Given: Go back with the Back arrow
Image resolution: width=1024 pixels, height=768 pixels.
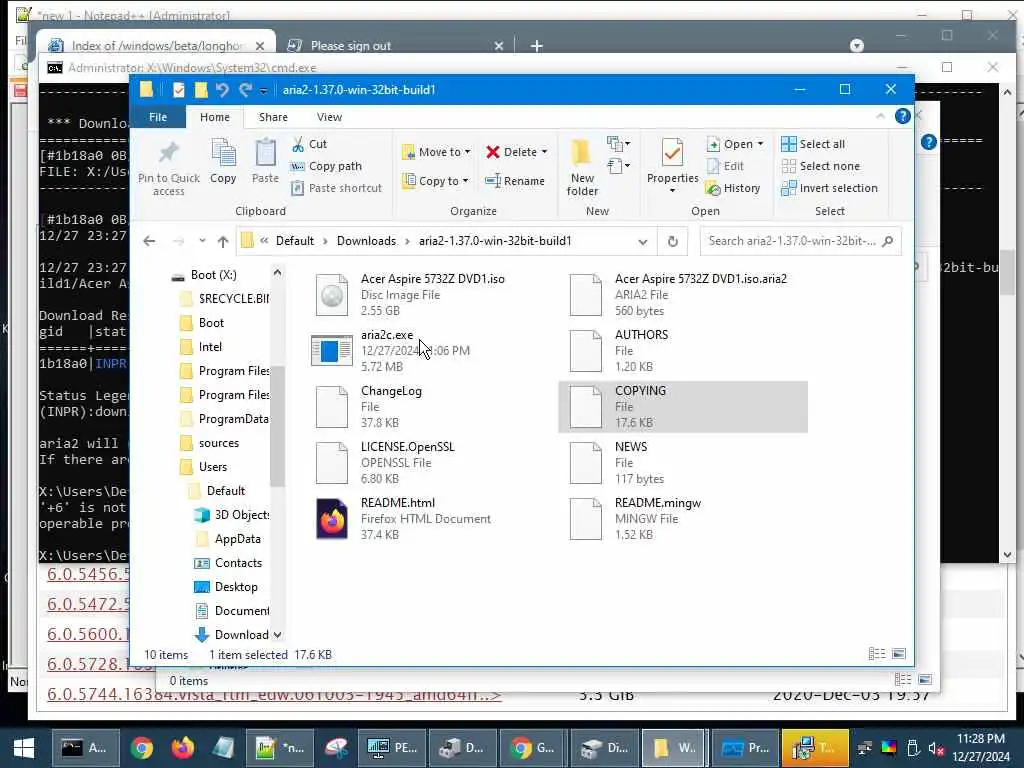Looking at the screenshot, I should click(150, 241).
